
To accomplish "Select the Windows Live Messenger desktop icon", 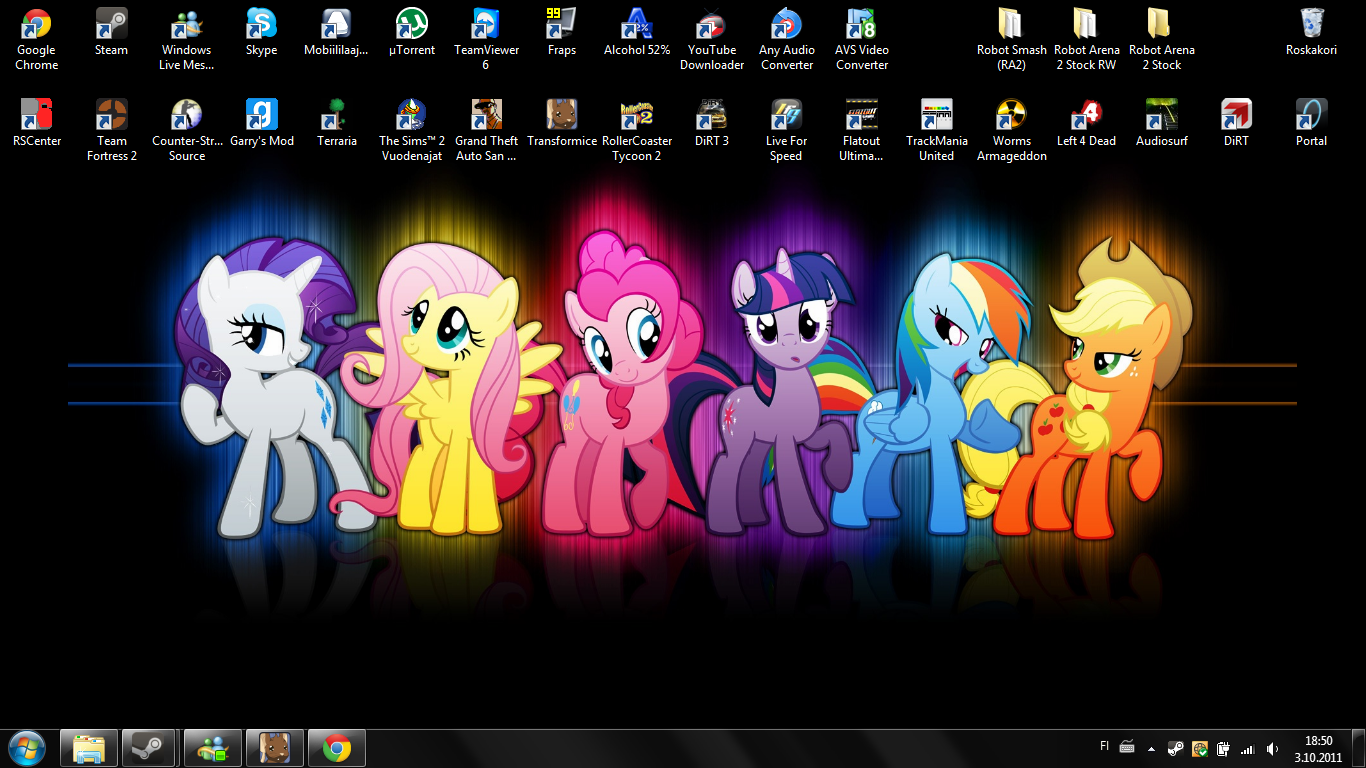I will point(187,40).
